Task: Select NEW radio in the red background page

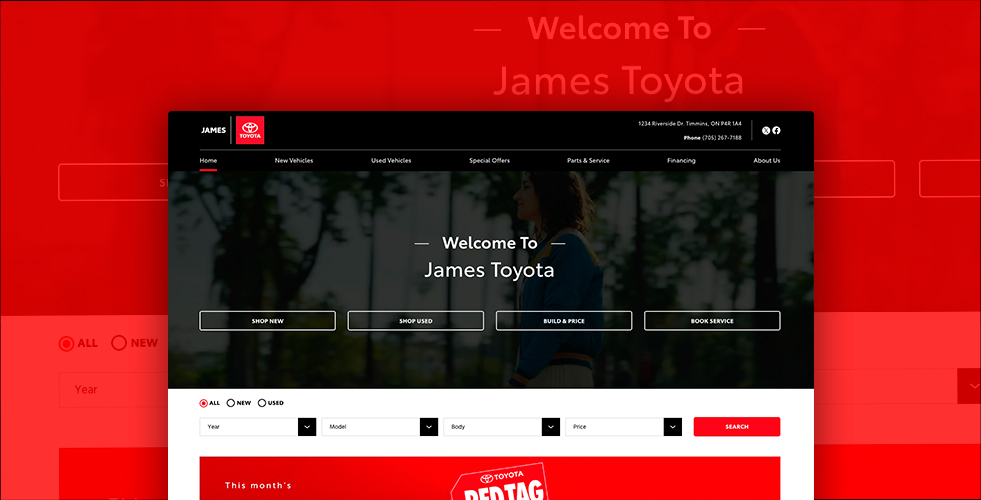Action: (x=119, y=343)
